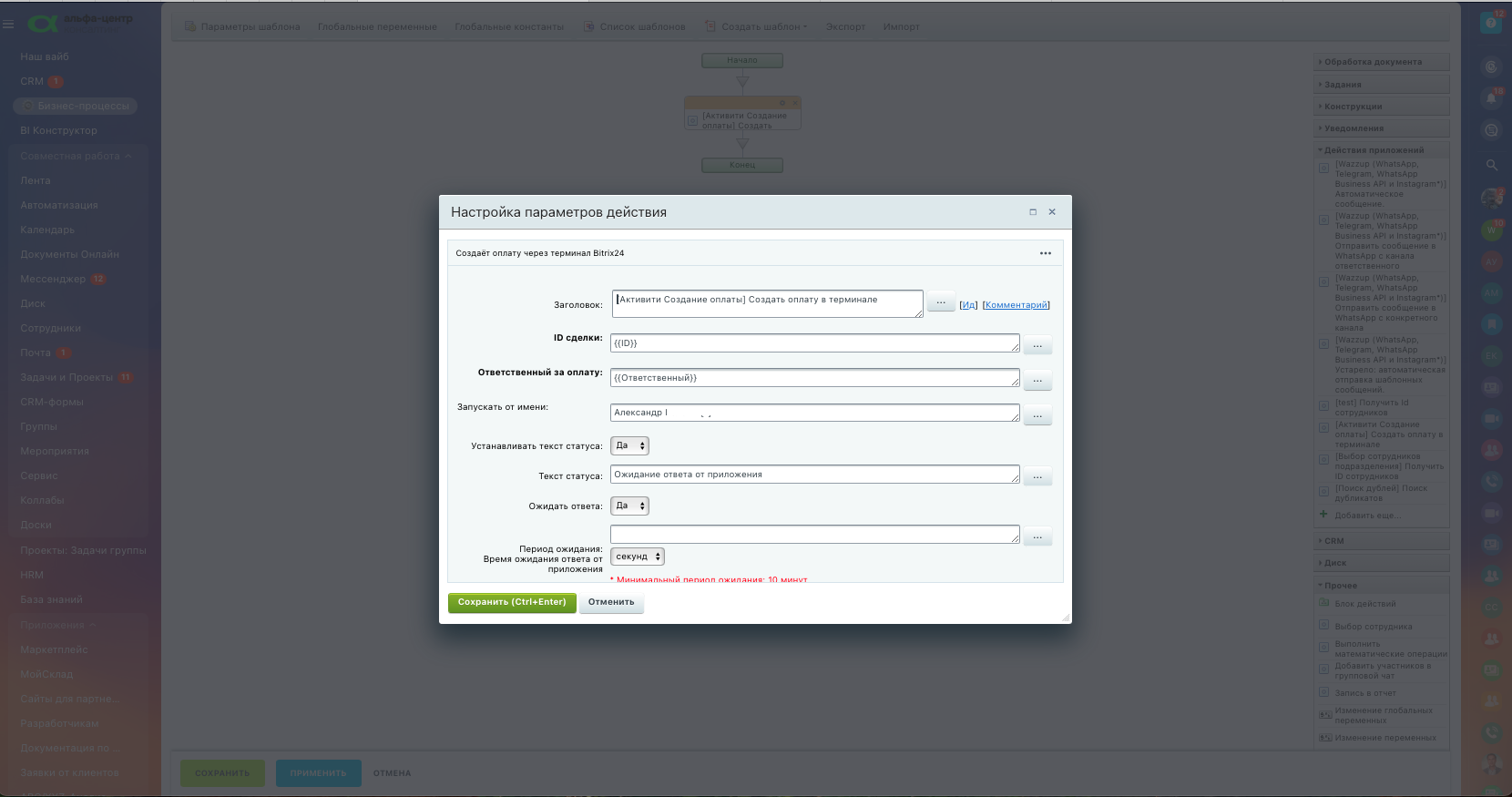Open Глобальные константы in the toolbar
The height and width of the screenshot is (797, 1512).
pos(509,26)
